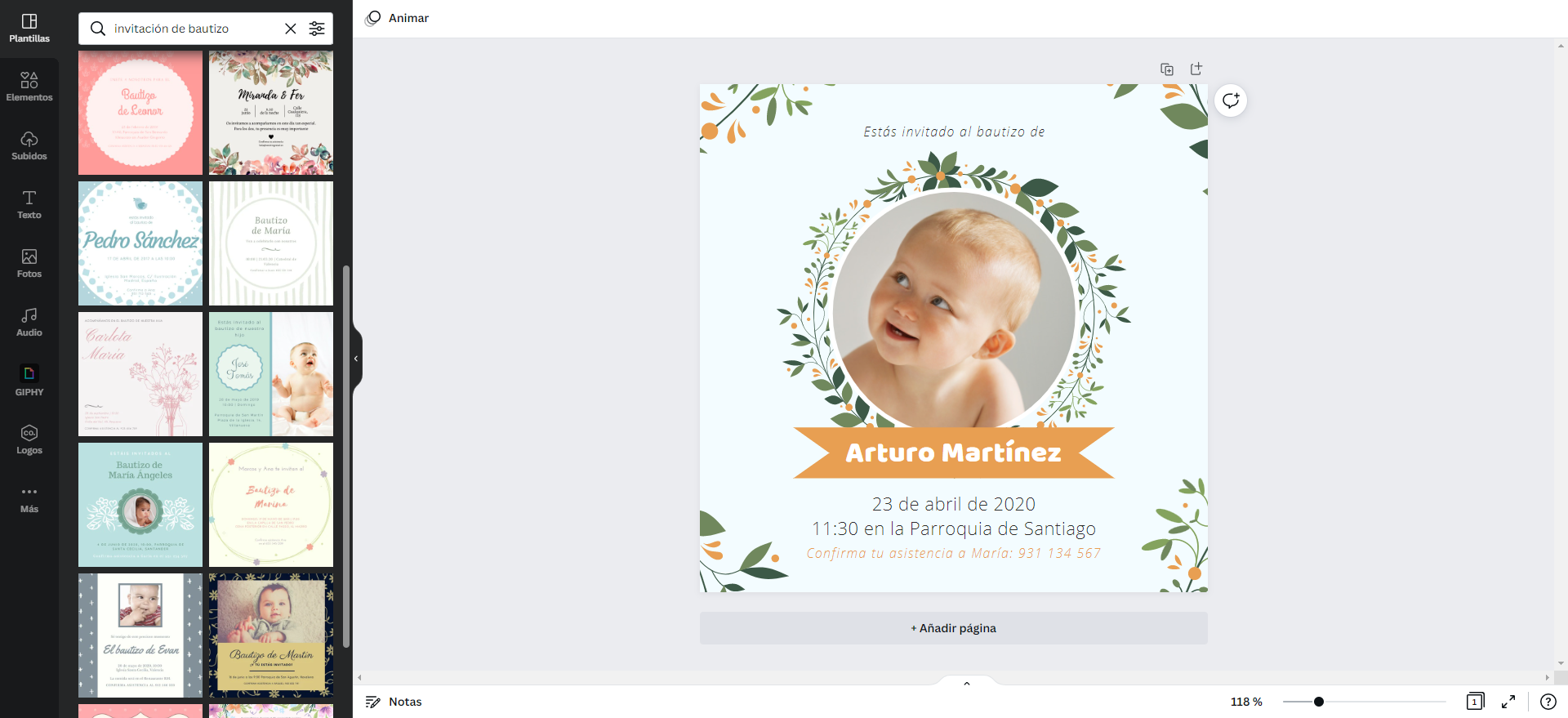Select the Bautizo de María Ángeles template

(140, 505)
